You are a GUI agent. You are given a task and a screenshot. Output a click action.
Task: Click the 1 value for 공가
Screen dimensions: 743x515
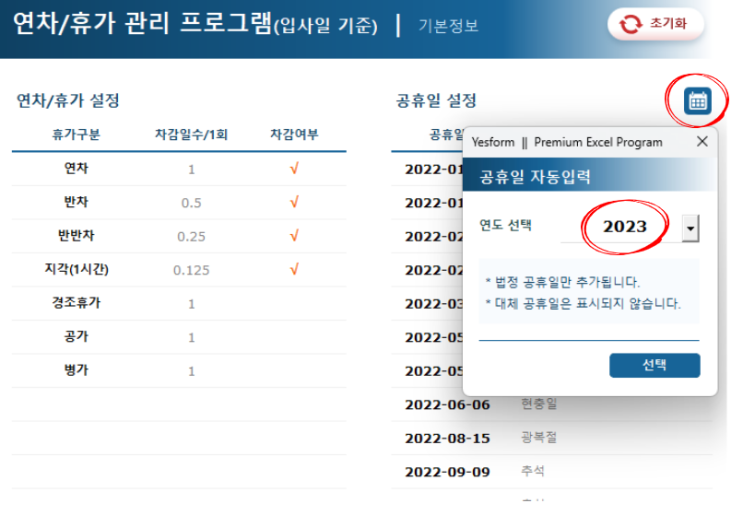pyautogui.click(x=191, y=338)
